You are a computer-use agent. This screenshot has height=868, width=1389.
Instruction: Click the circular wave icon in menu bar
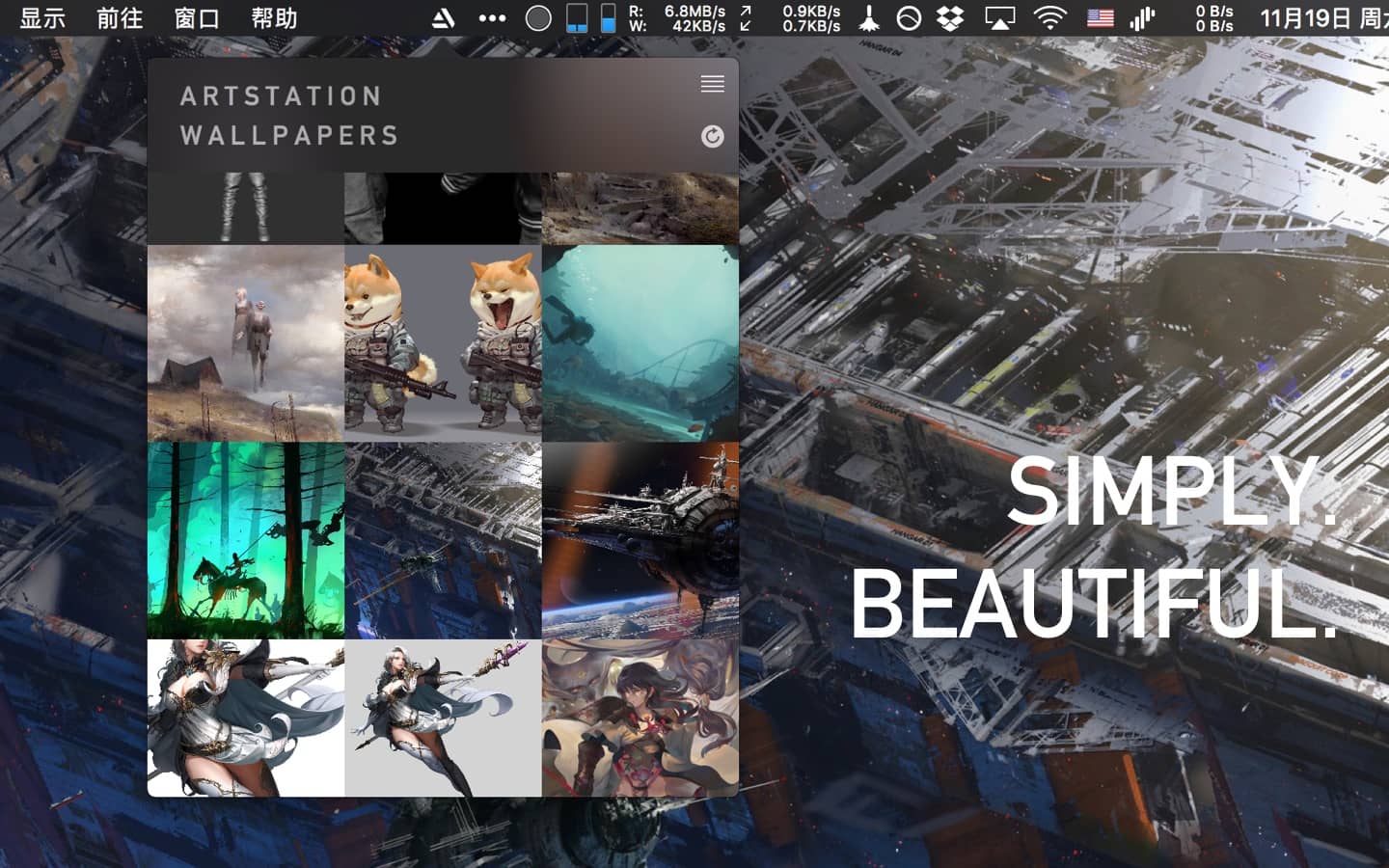[909, 17]
